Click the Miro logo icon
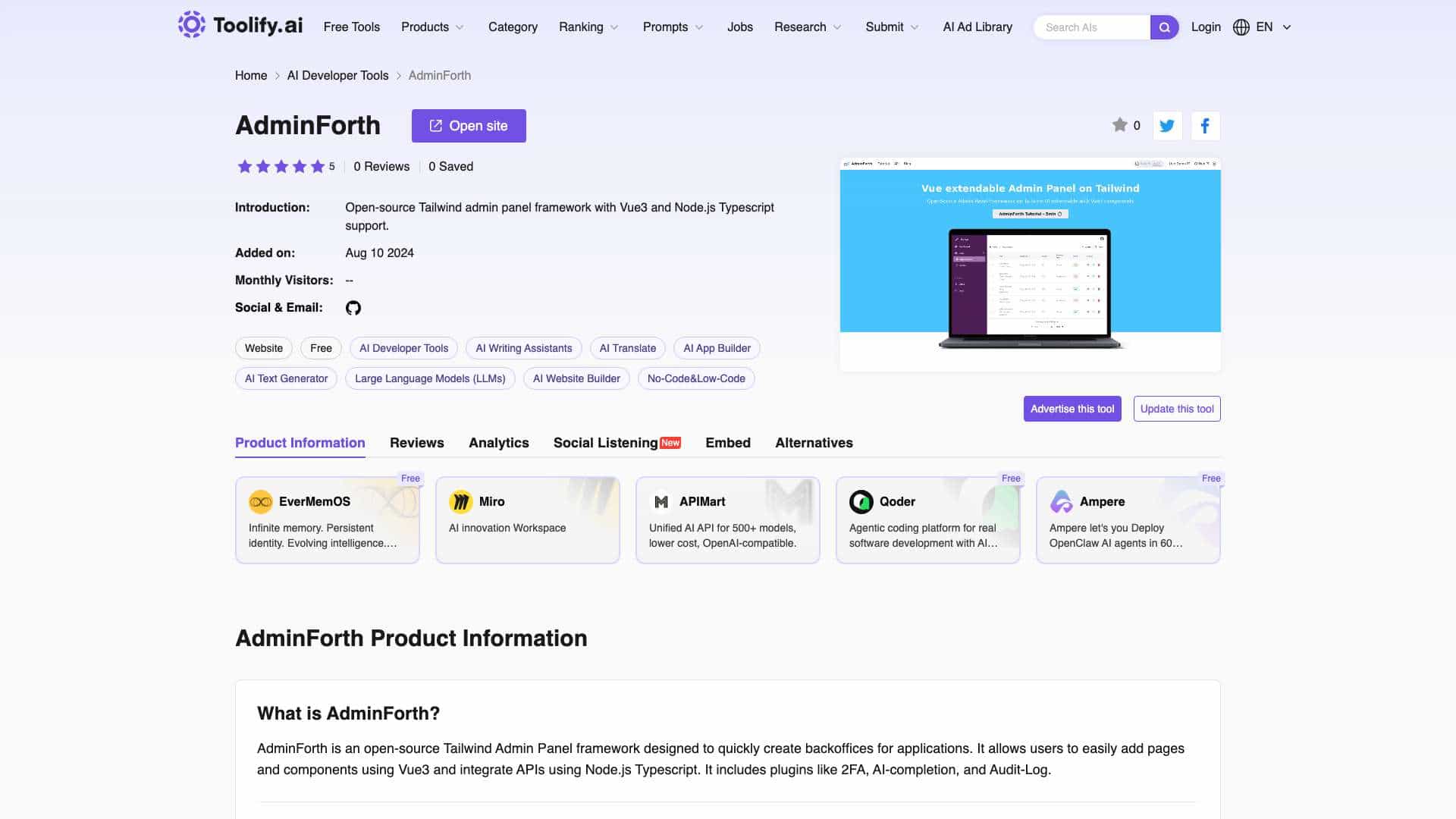This screenshot has height=819, width=1456. click(x=460, y=502)
